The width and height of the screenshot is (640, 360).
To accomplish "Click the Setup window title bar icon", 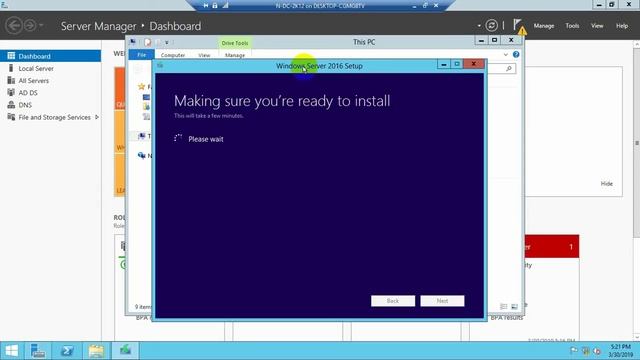I will [x=160, y=65].
